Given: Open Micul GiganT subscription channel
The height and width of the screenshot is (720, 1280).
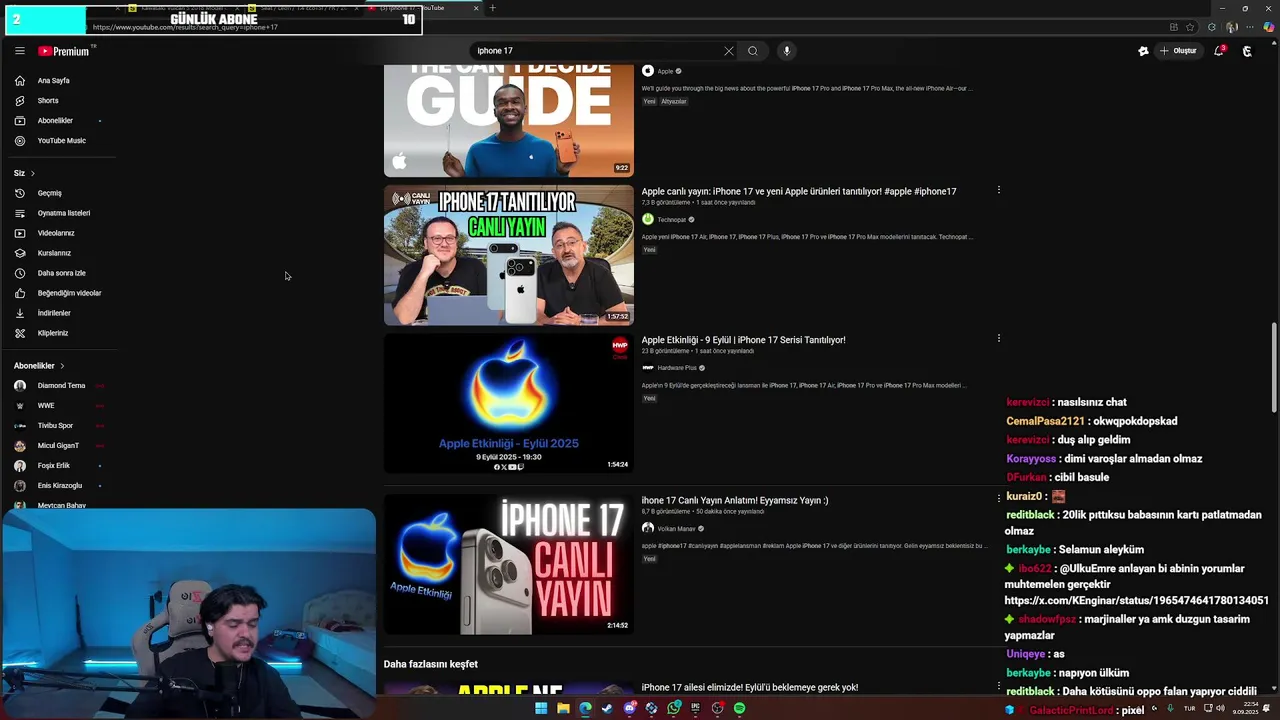Looking at the screenshot, I should point(58,446).
